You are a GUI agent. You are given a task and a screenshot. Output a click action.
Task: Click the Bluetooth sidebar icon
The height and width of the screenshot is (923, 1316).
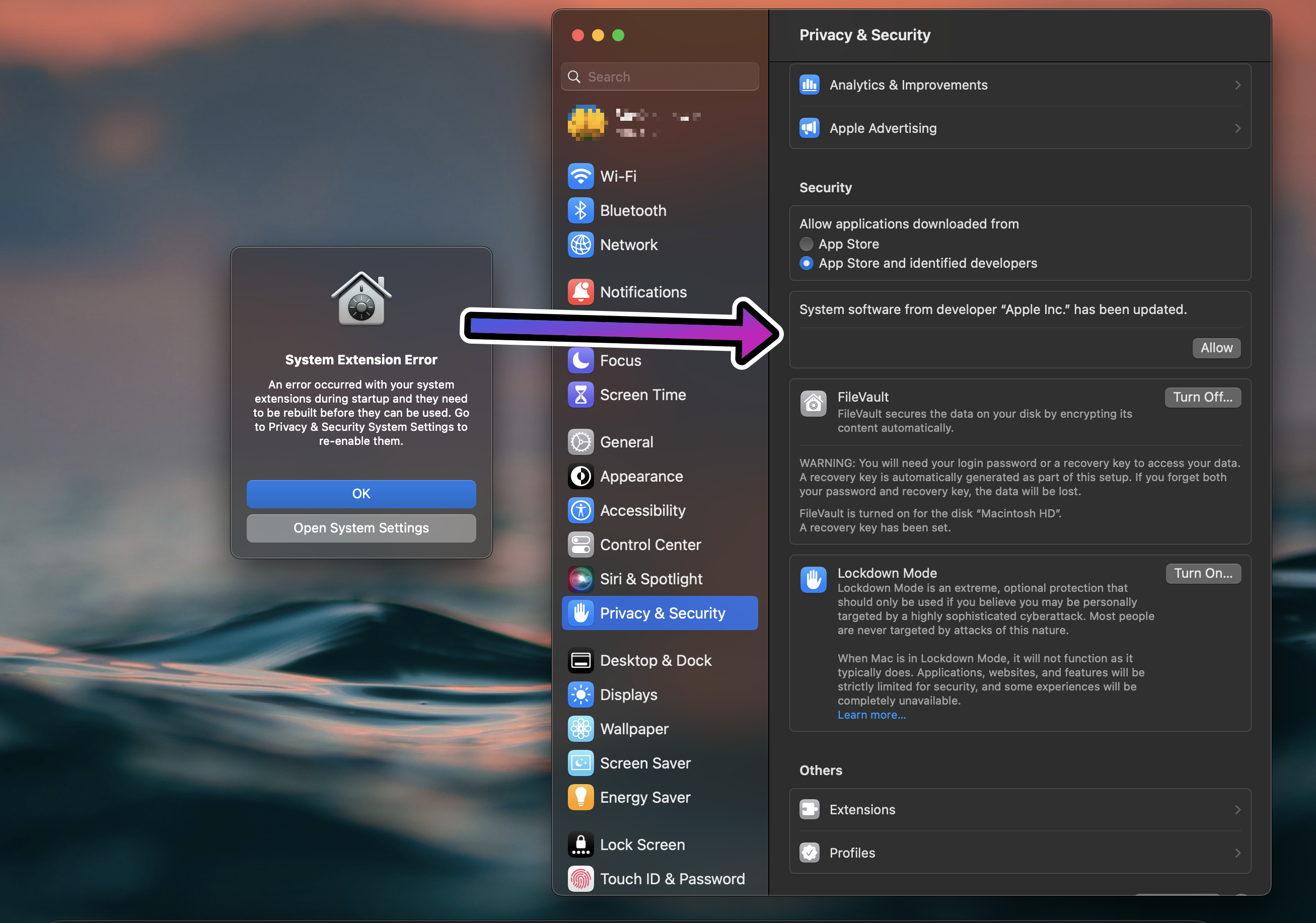(x=580, y=210)
